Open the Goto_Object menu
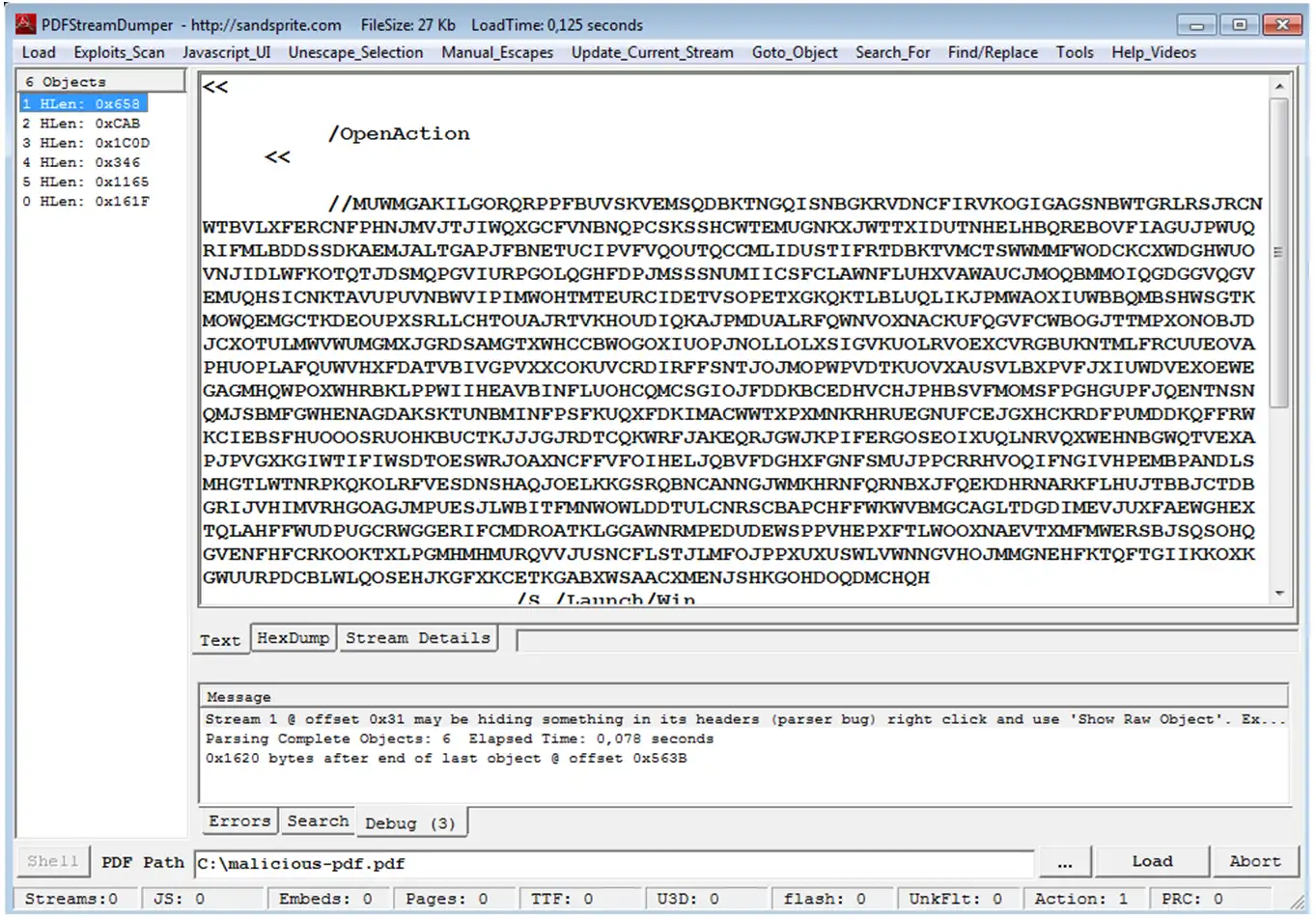The image size is (1316, 920). (795, 52)
